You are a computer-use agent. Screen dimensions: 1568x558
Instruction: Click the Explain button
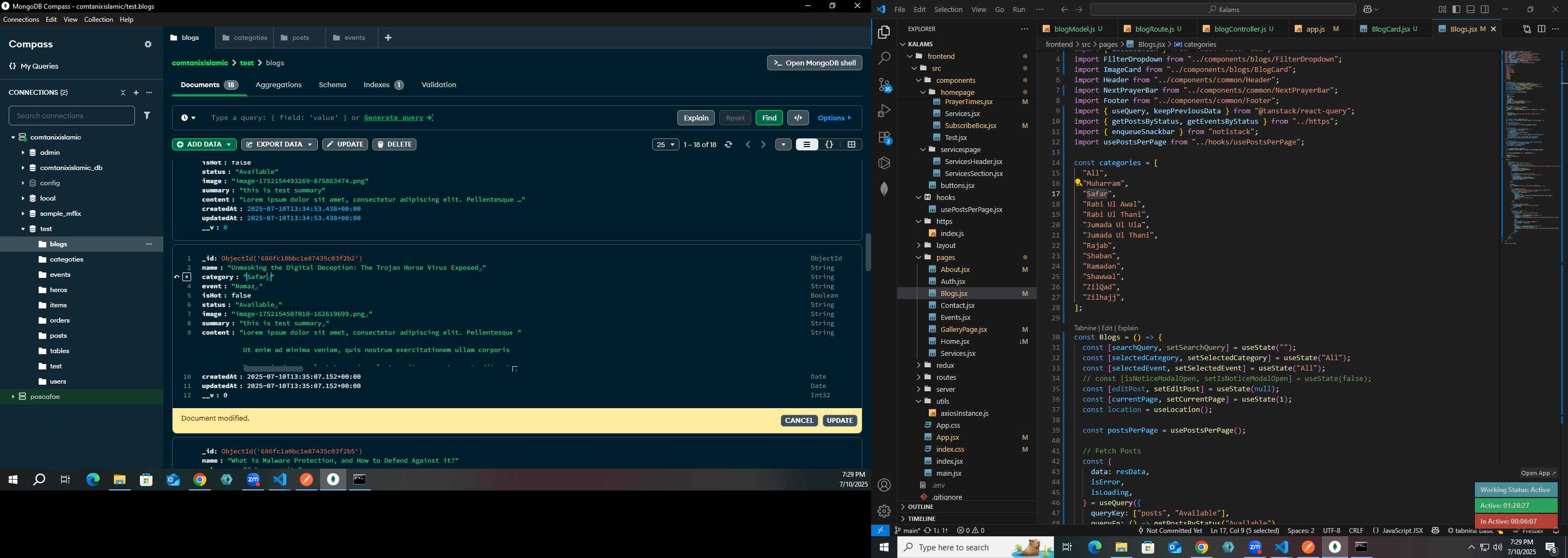(x=696, y=118)
